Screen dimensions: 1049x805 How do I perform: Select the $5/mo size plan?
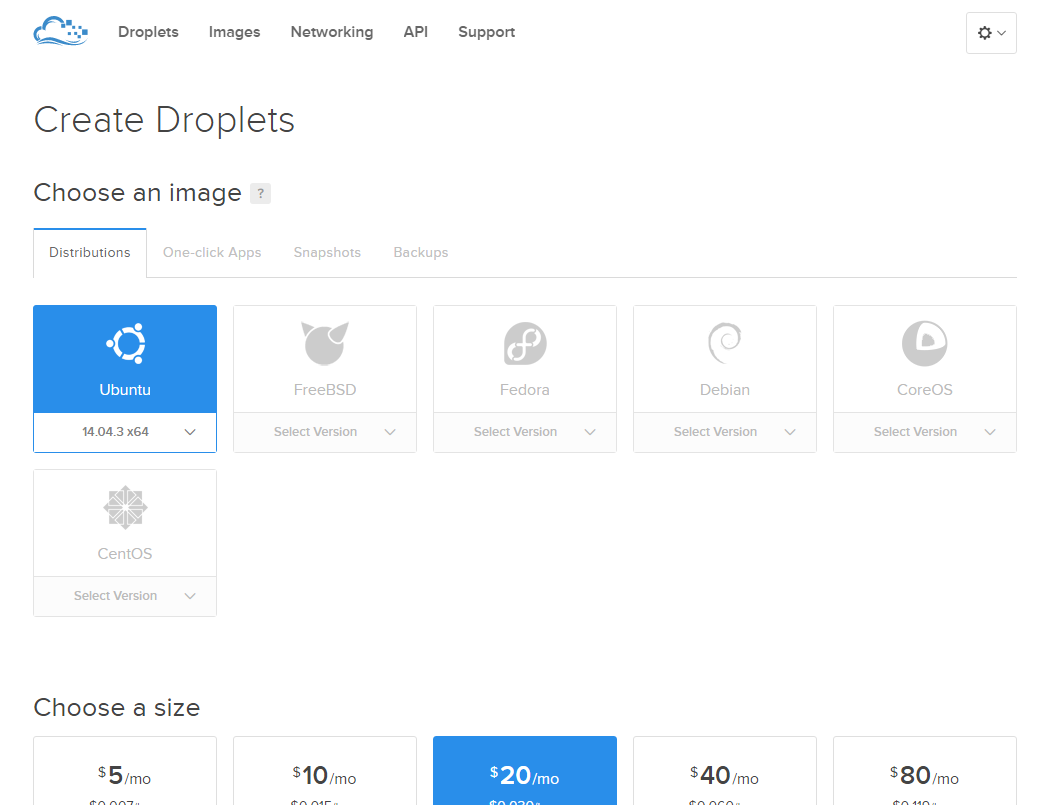(125, 775)
